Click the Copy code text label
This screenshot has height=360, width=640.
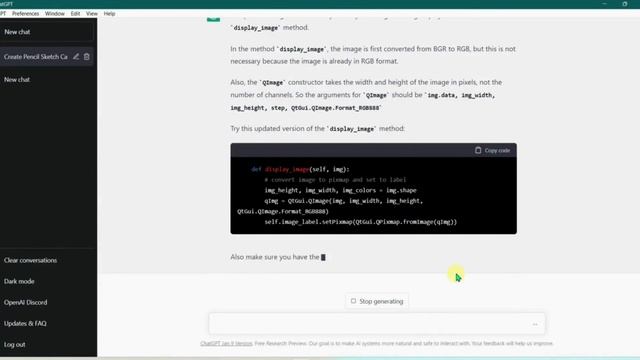497,151
